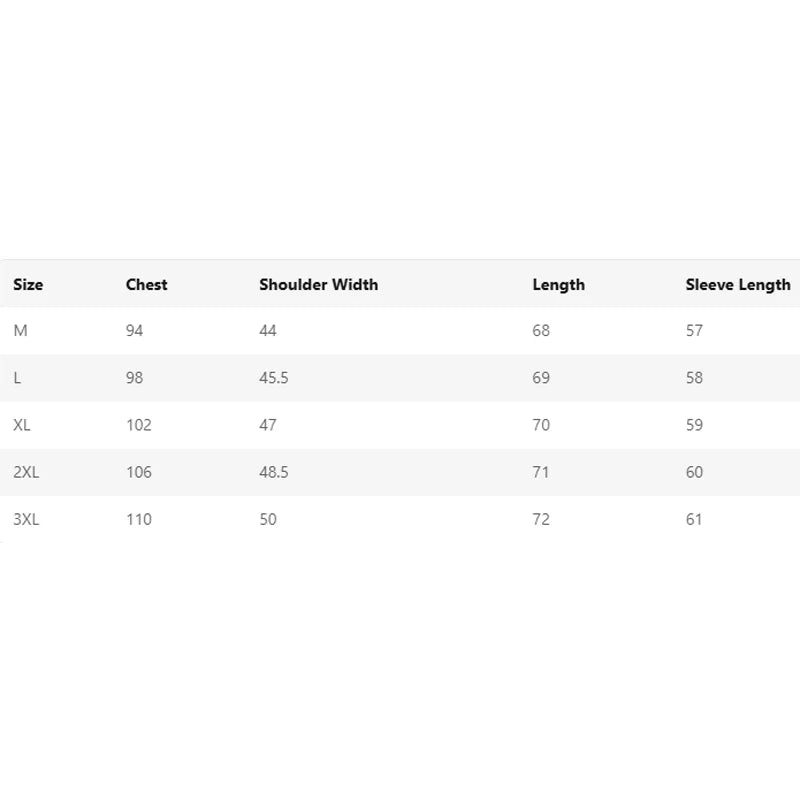Select length value 72
Viewport: 800px width, 800px height.
click(541, 519)
